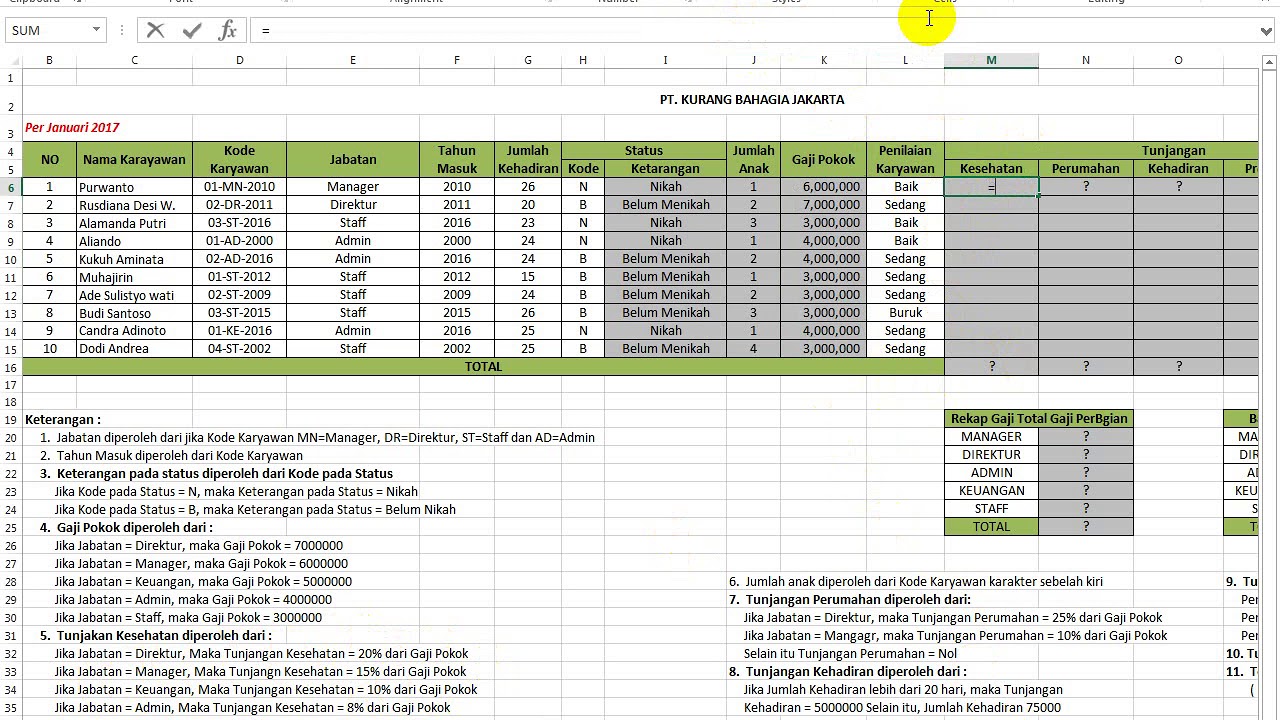Select the 'Dodi Andrea' cell
1280x720 pixels.
click(x=134, y=349)
